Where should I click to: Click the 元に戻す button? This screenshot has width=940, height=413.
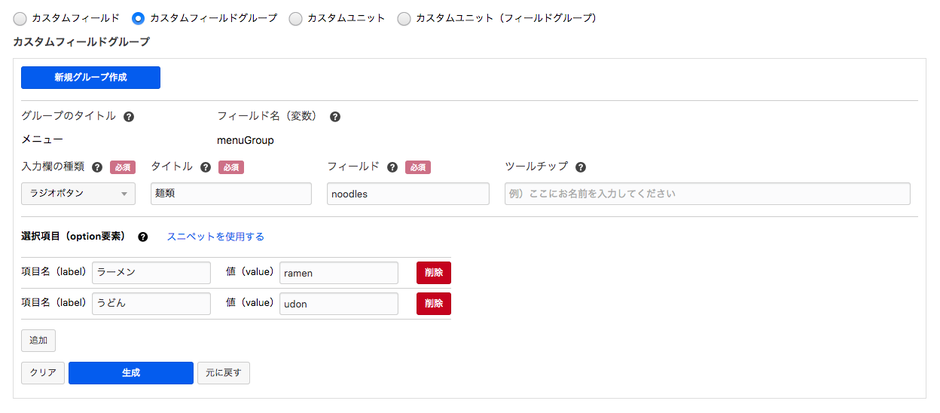[223, 373]
